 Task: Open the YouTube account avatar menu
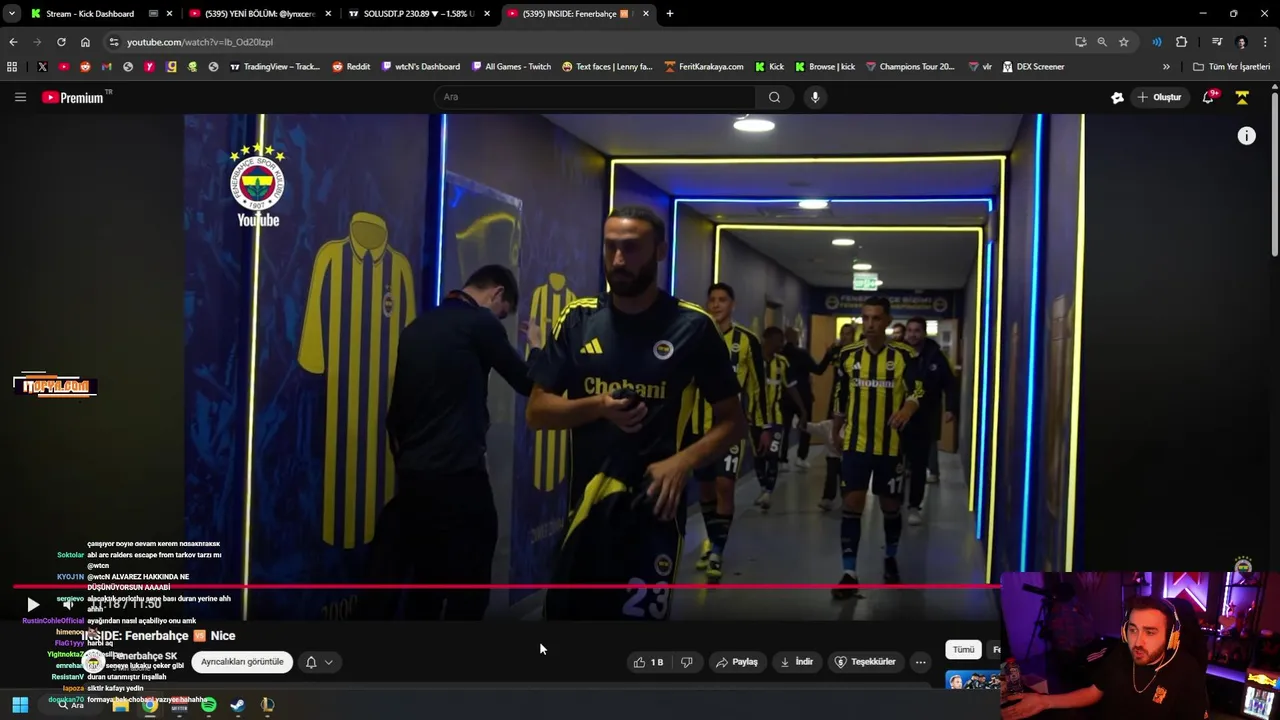pyautogui.click(x=1242, y=97)
